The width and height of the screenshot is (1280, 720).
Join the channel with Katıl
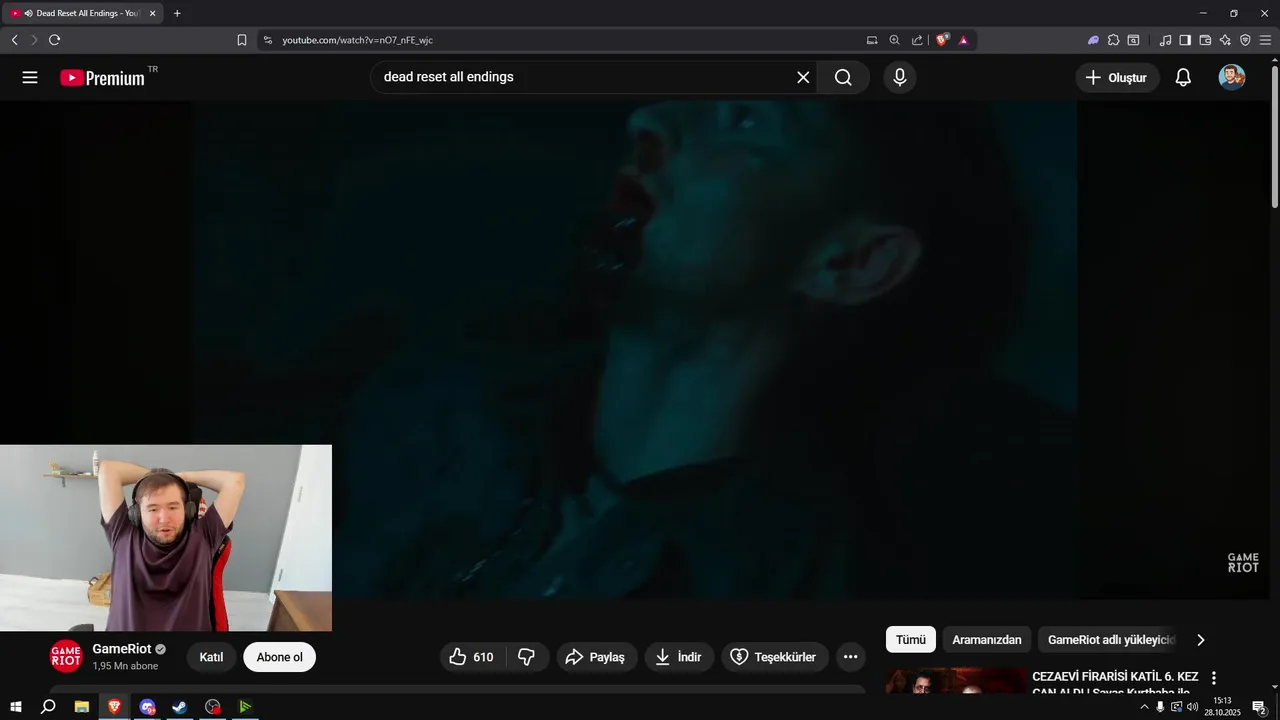pos(211,657)
